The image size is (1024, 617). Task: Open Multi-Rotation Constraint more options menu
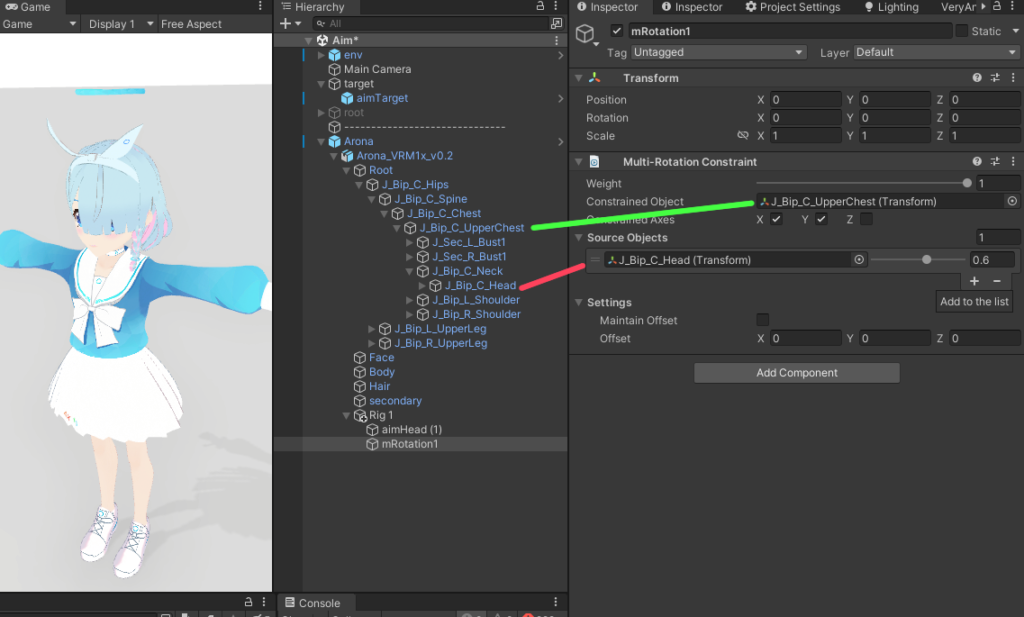click(x=1012, y=162)
